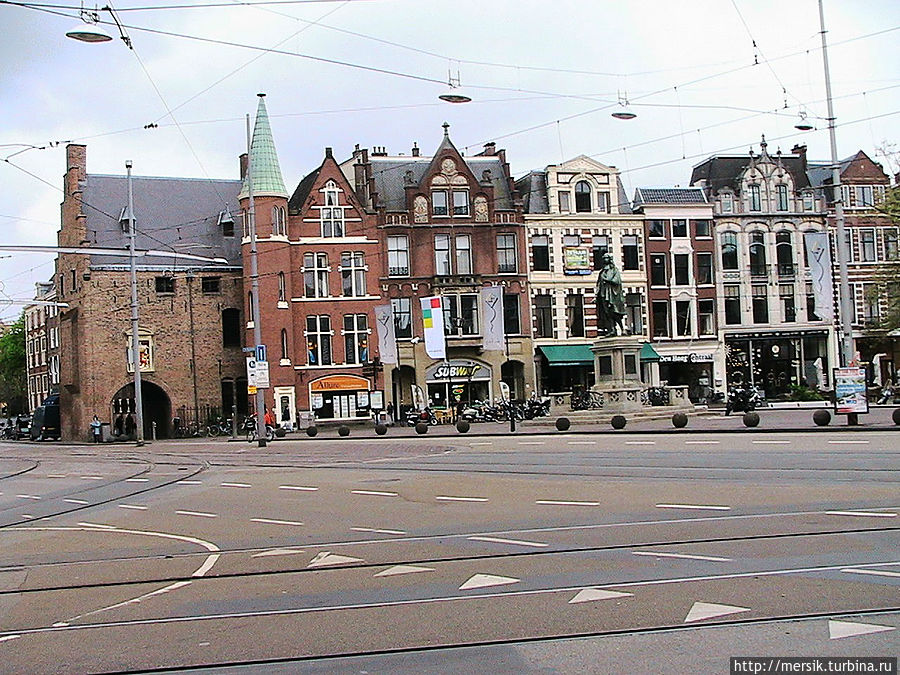
Task: Click the arched gateway of the brick building
Action: click(x=141, y=408)
